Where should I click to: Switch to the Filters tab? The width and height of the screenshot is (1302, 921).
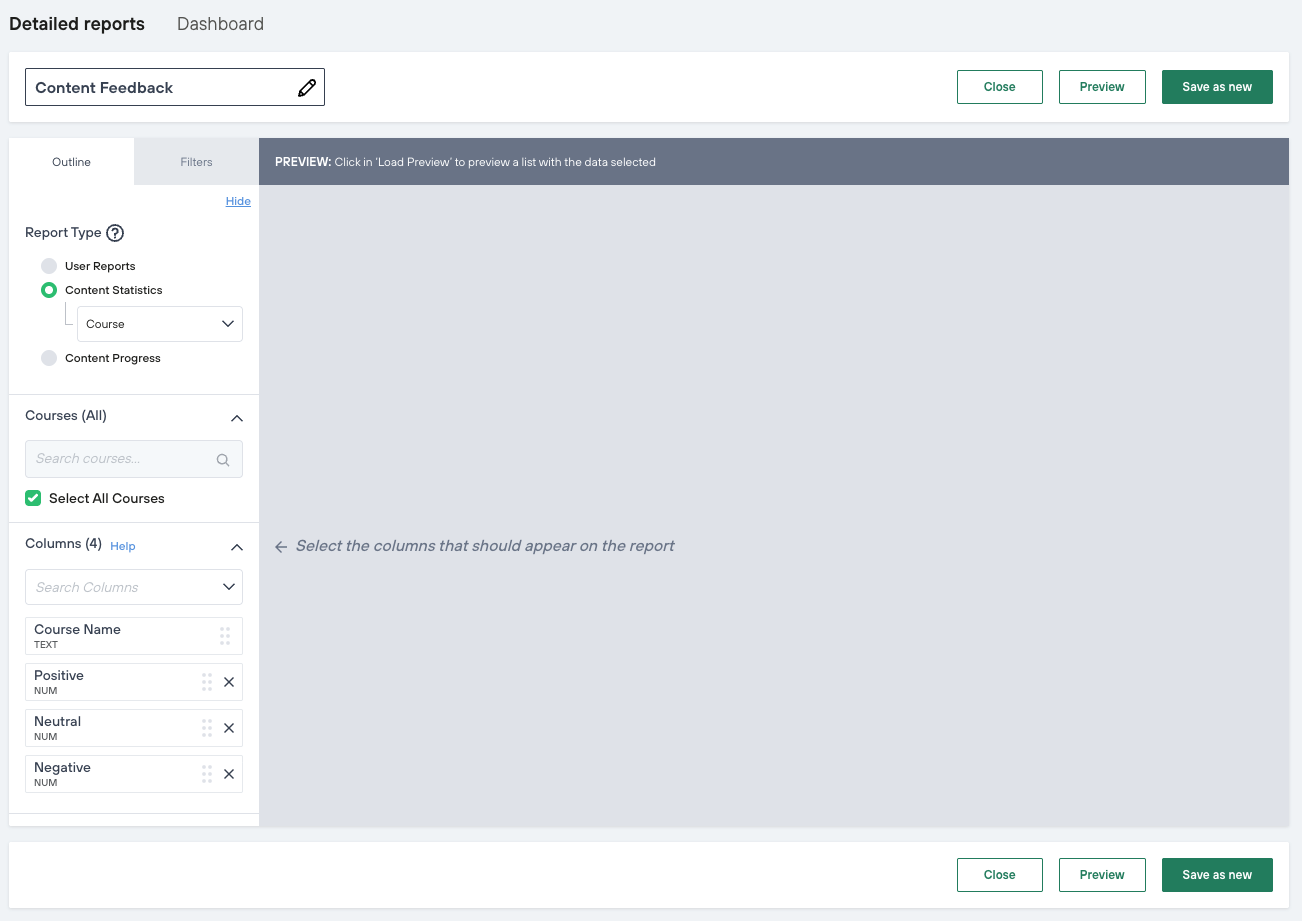[x=196, y=162]
